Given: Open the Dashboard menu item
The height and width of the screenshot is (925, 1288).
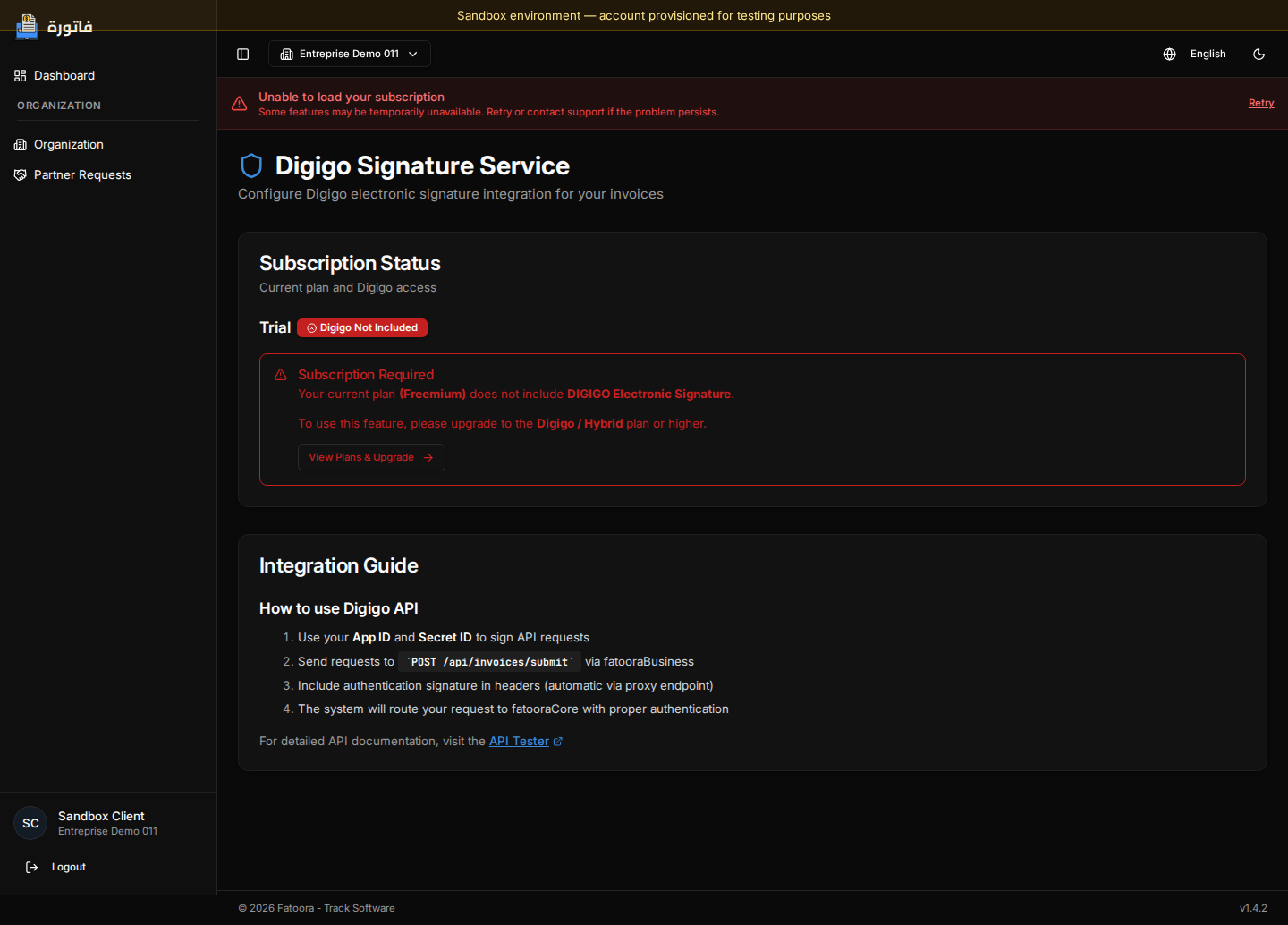Looking at the screenshot, I should click(108, 76).
